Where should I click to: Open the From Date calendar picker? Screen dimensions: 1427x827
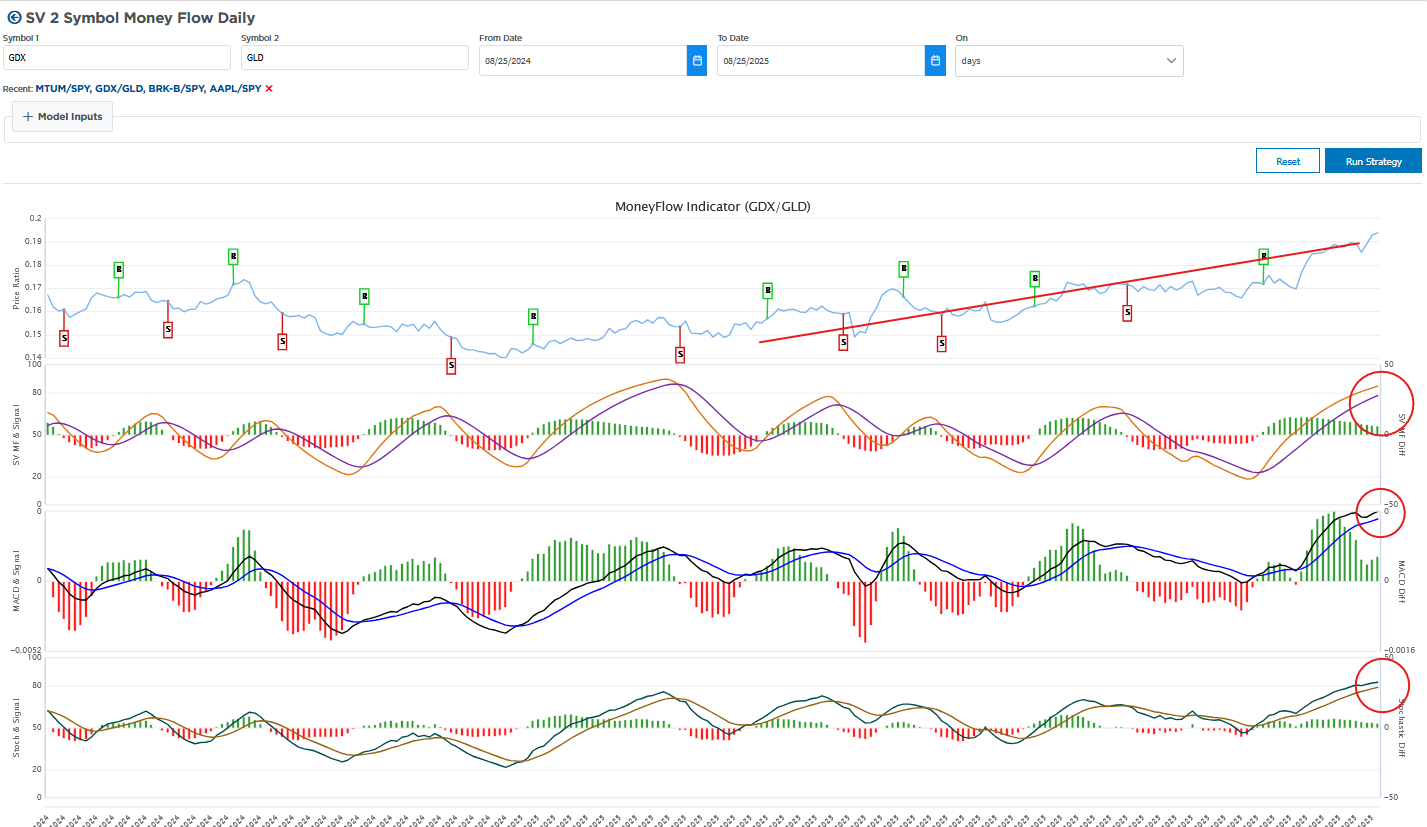click(697, 61)
